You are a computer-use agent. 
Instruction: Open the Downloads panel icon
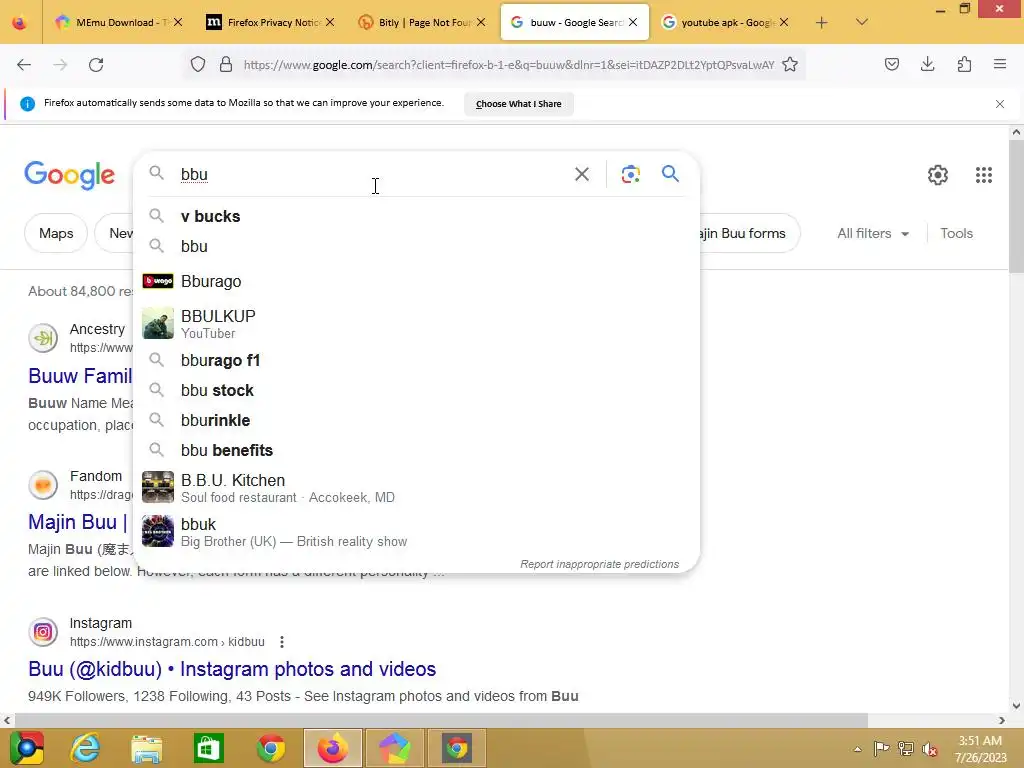(x=927, y=64)
